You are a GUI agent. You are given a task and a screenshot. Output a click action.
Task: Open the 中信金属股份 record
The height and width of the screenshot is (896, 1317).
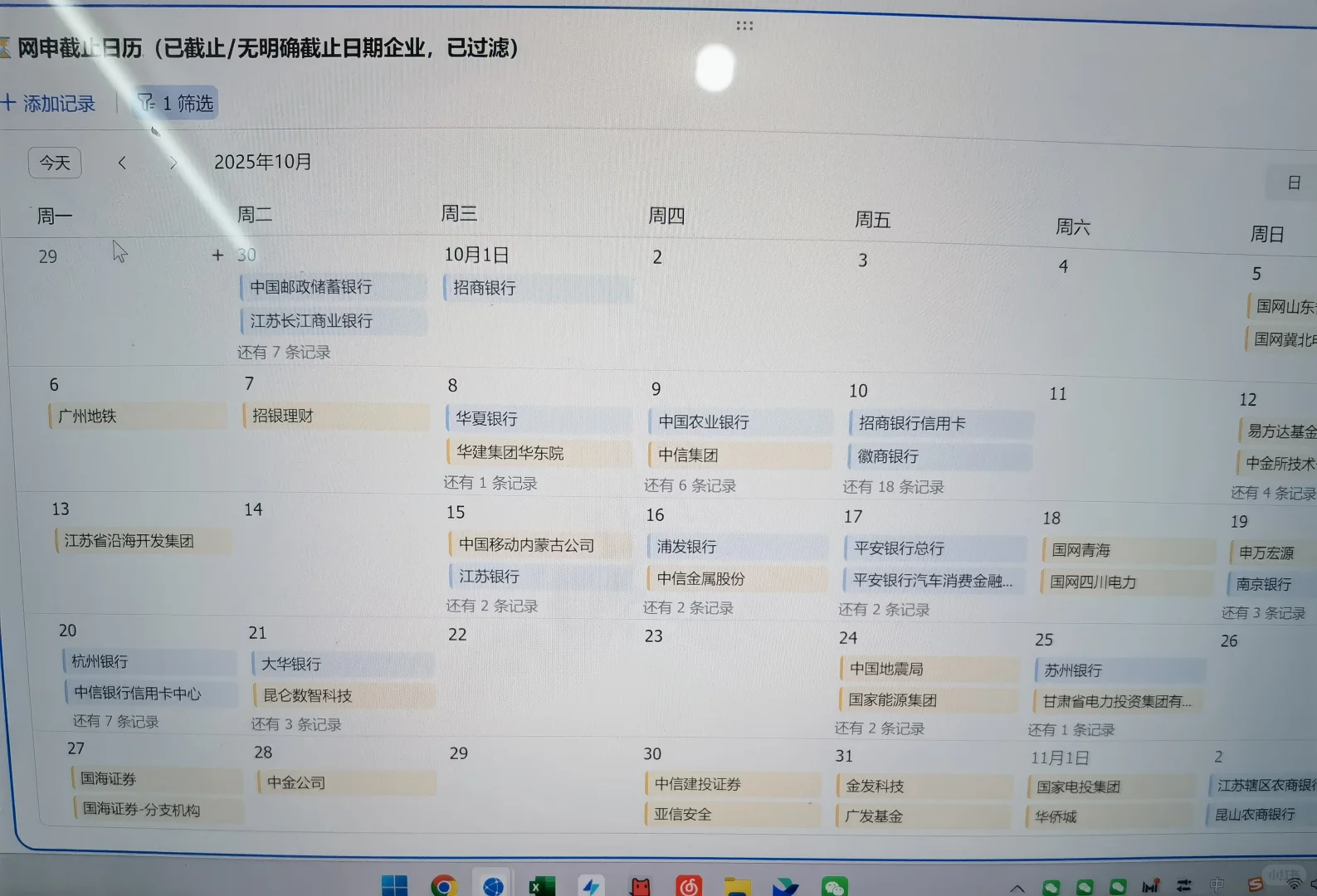click(738, 578)
